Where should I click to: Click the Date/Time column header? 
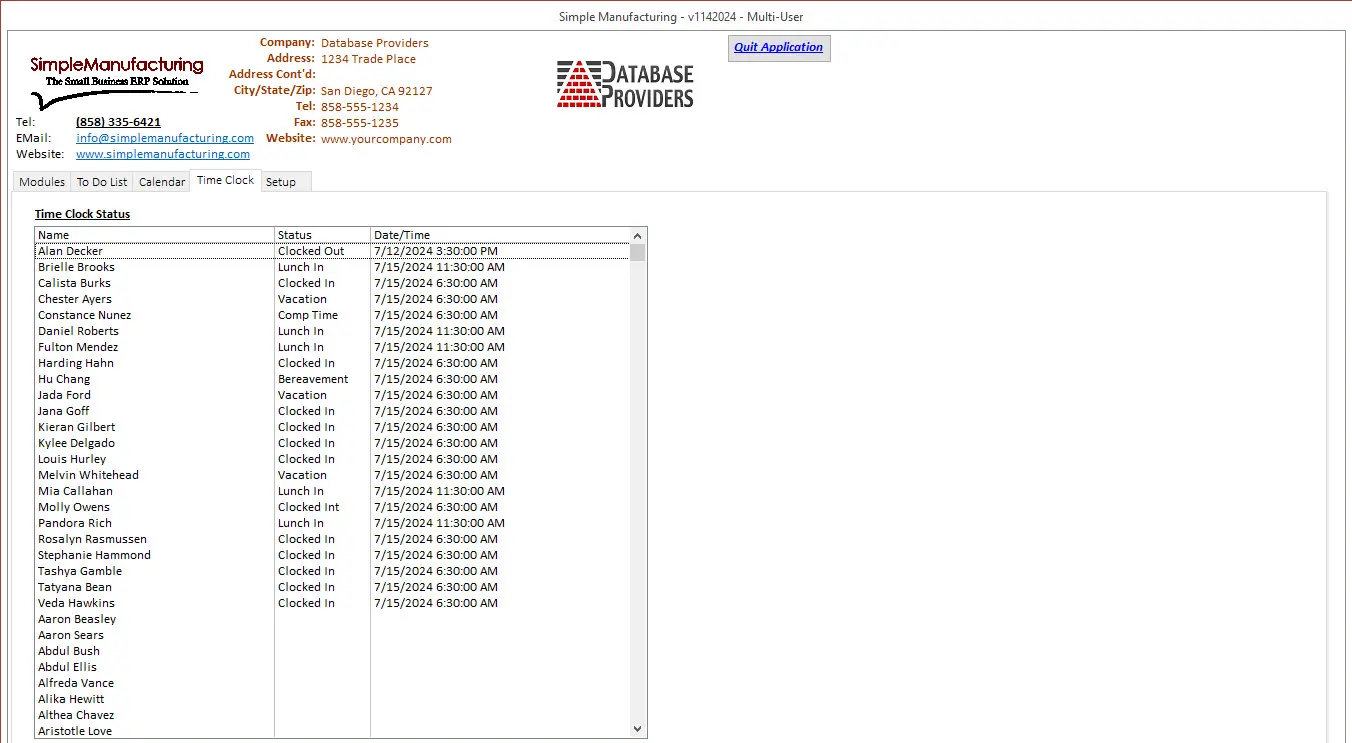(x=500, y=235)
